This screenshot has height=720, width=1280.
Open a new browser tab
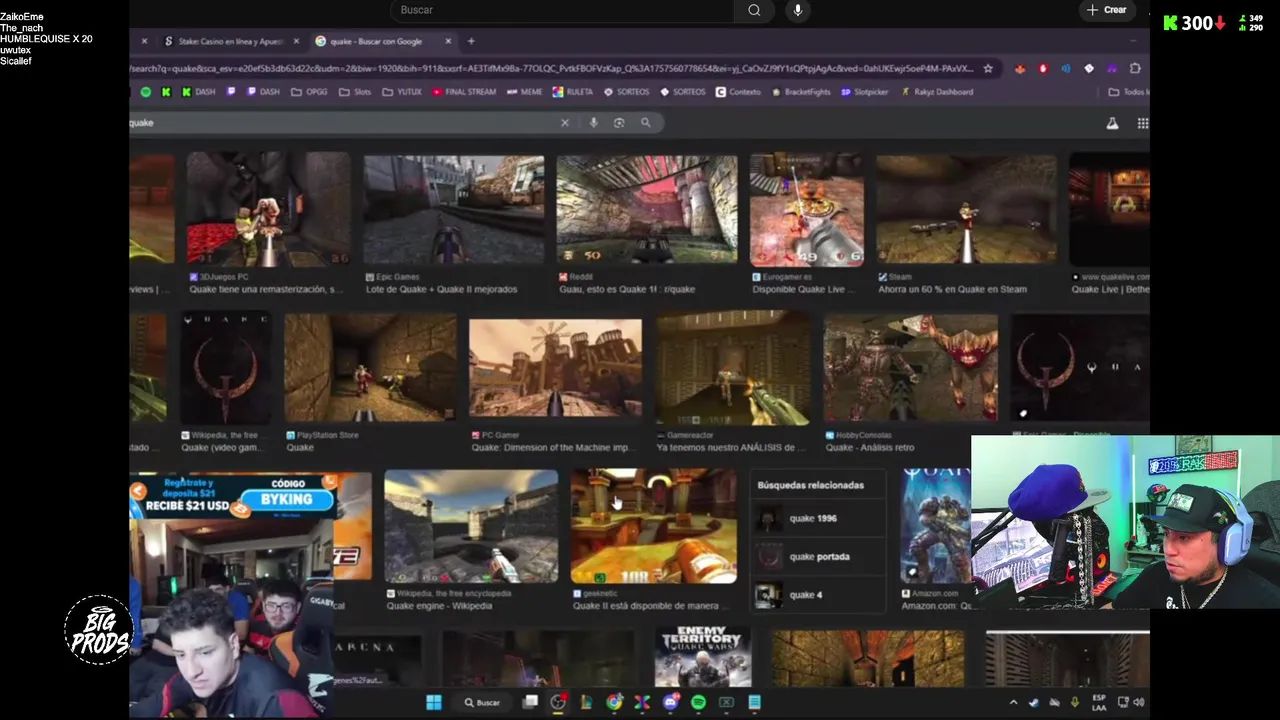click(x=471, y=41)
